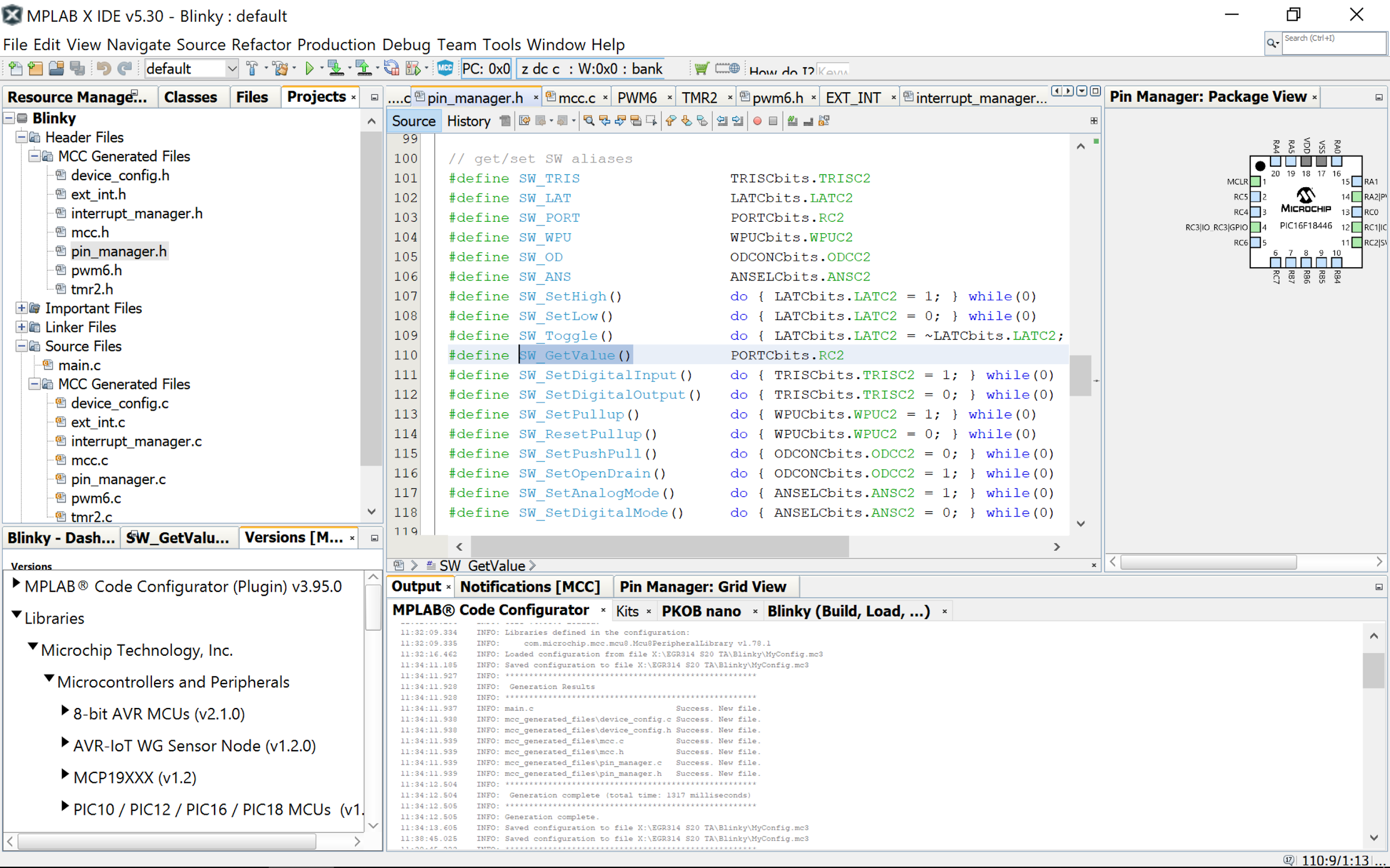Click the green Run Project icon
Viewport: 1390px width, 868px height.
(x=310, y=69)
